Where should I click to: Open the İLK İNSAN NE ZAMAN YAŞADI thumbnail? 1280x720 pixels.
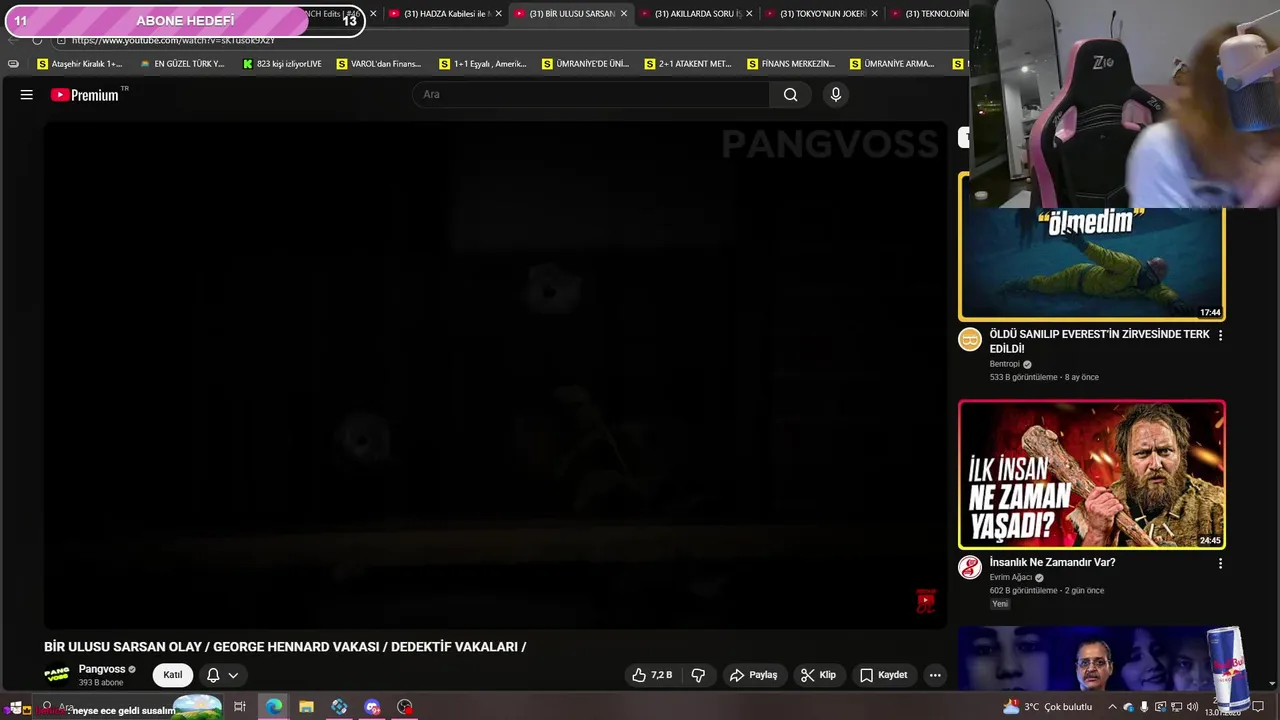click(x=1092, y=475)
